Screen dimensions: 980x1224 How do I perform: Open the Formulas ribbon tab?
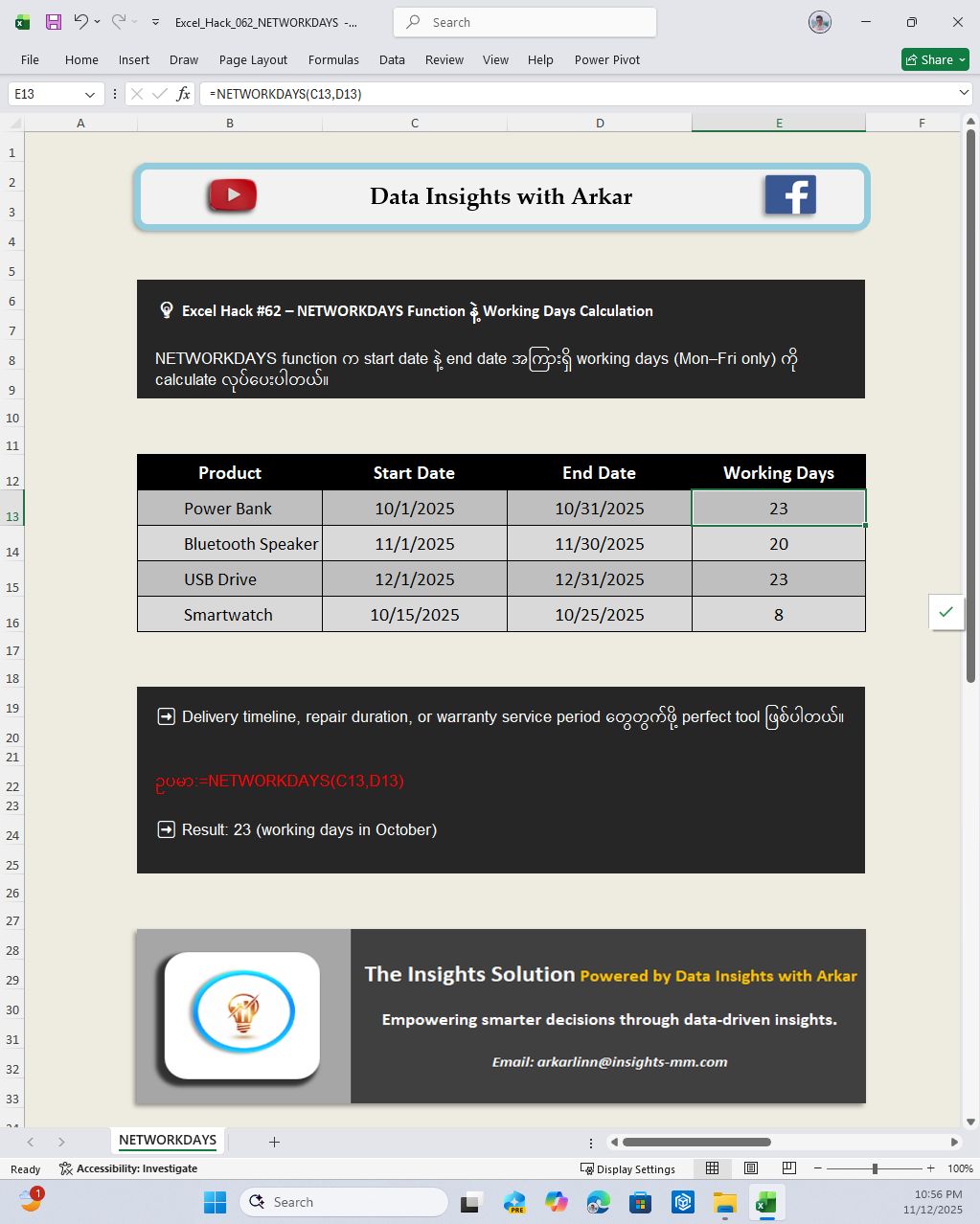click(333, 59)
